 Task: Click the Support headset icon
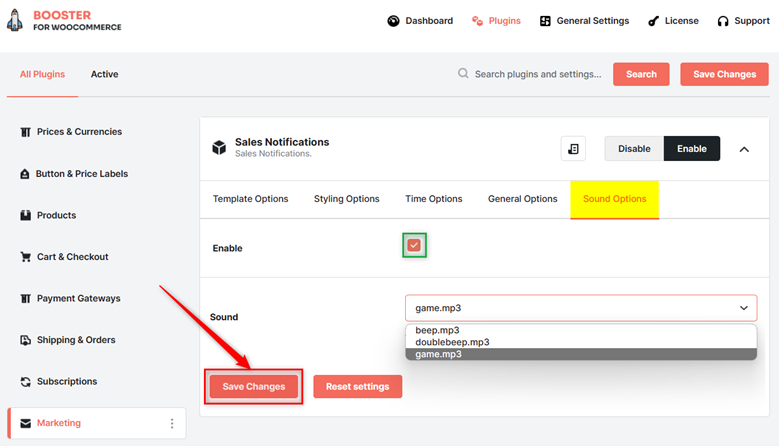click(723, 21)
